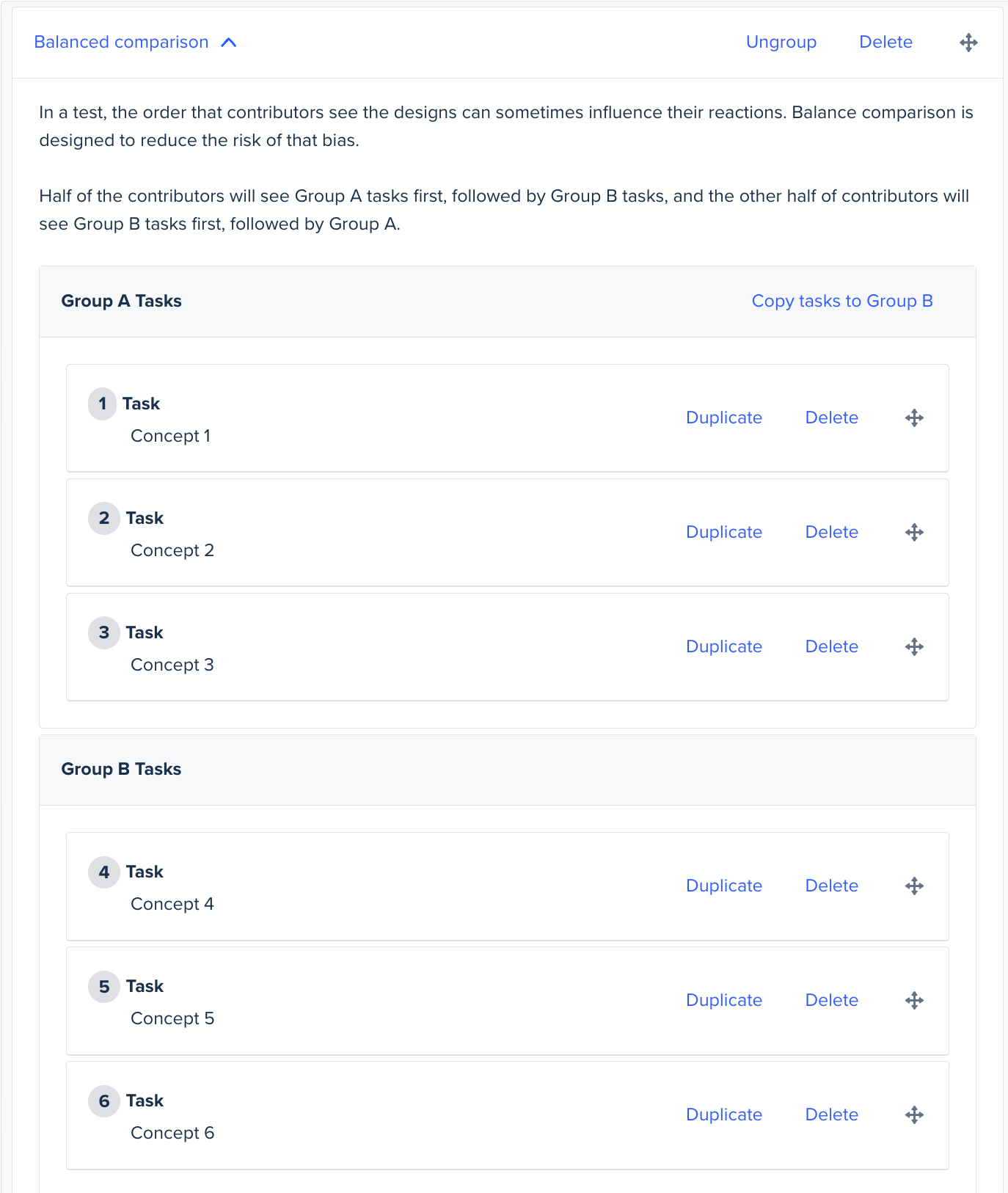
Task: Click the move handle for Concept 1 task
Action: point(914,418)
